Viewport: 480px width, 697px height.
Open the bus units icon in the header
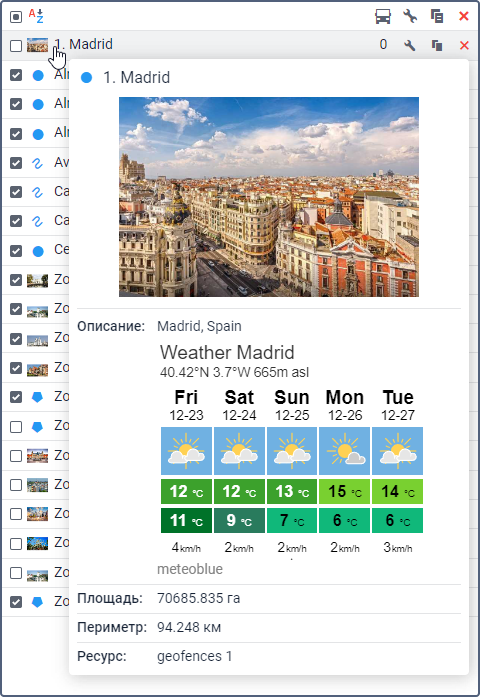pyautogui.click(x=383, y=16)
